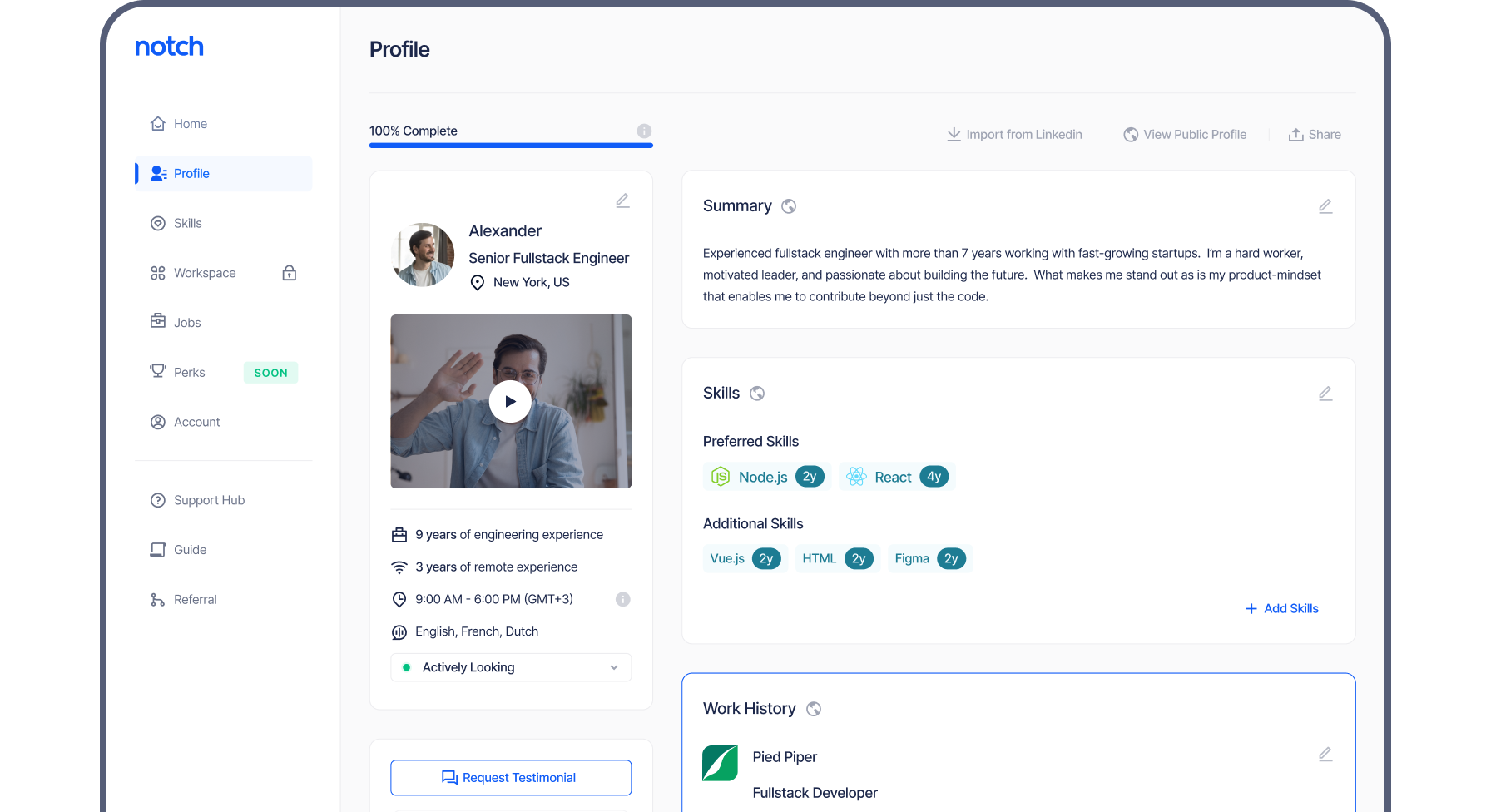Click the Add Skills link

[x=1282, y=609]
